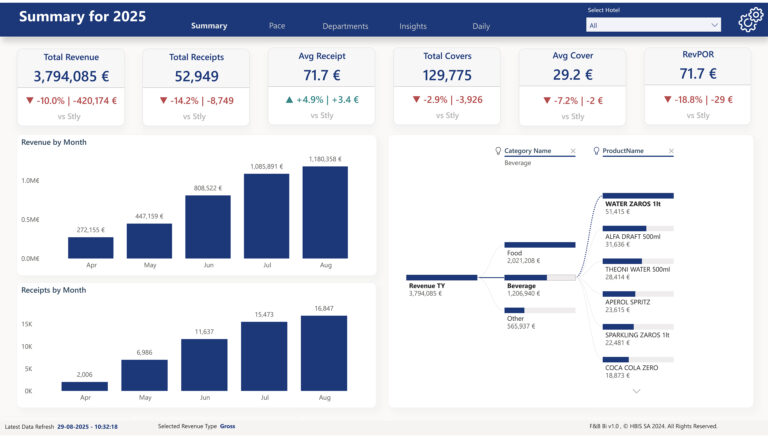Click the Total Covers KPI card
Viewport: 768px width, 438px height.
pos(447,86)
